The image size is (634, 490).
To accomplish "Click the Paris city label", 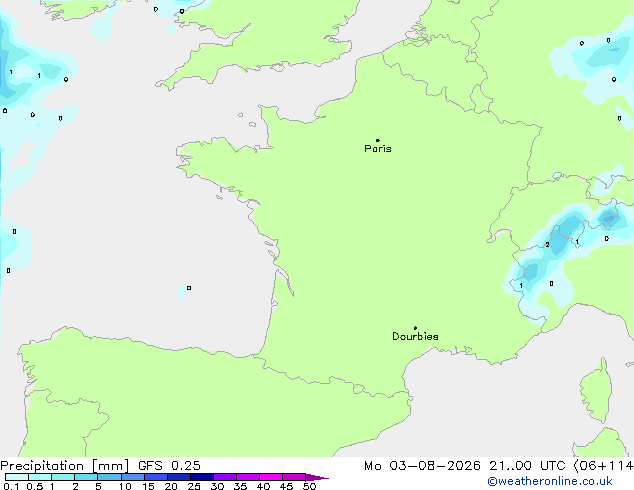I will coord(378,149).
